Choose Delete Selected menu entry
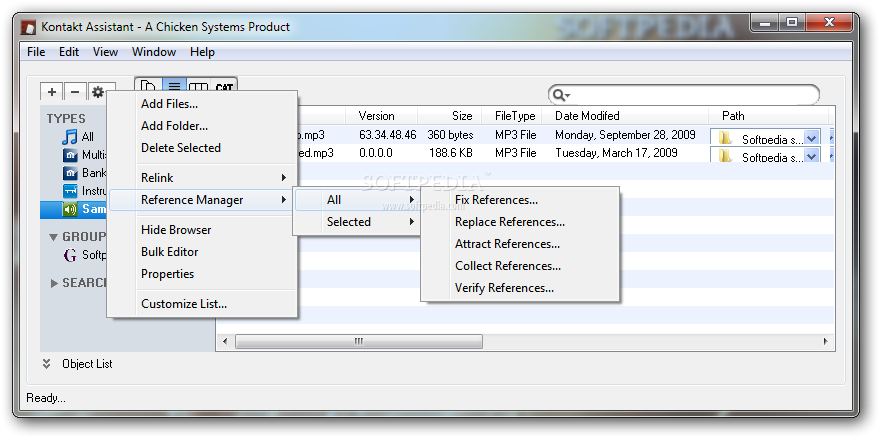This screenshot has height=438, width=880. [x=202, y=148]
